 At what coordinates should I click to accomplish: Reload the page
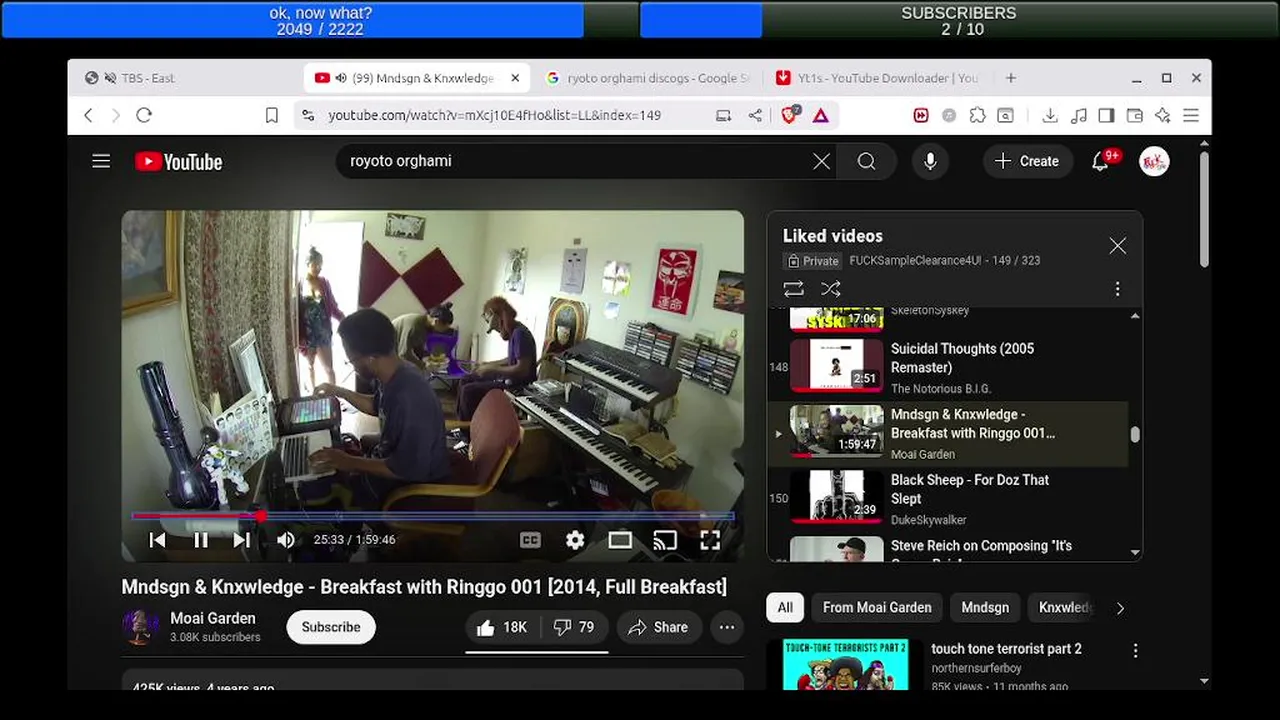coord(144,115)
